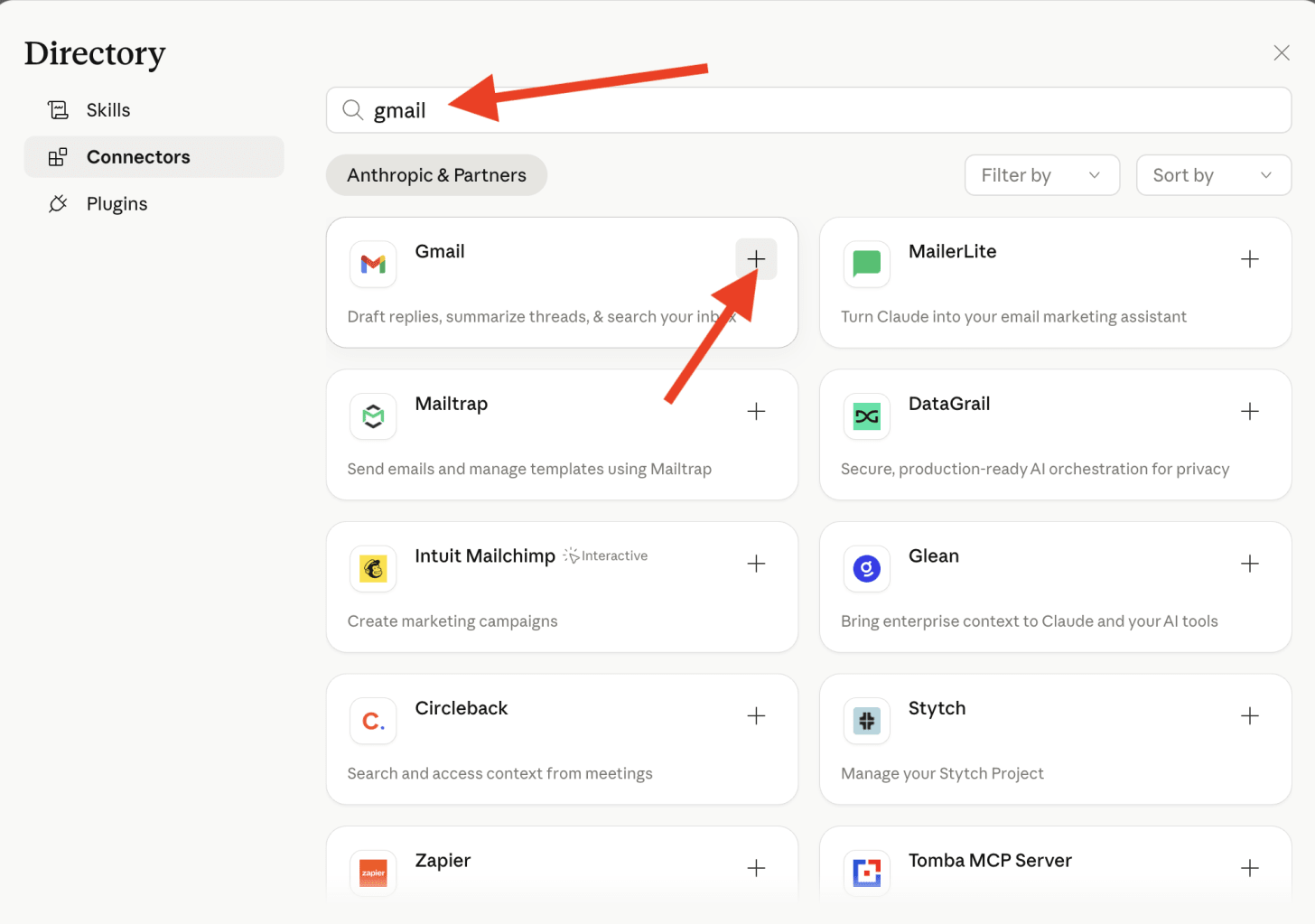Viewport: 1315px width, 924px height.
Task: Click "Manage your Stytch Project" description
Action: 942,774
